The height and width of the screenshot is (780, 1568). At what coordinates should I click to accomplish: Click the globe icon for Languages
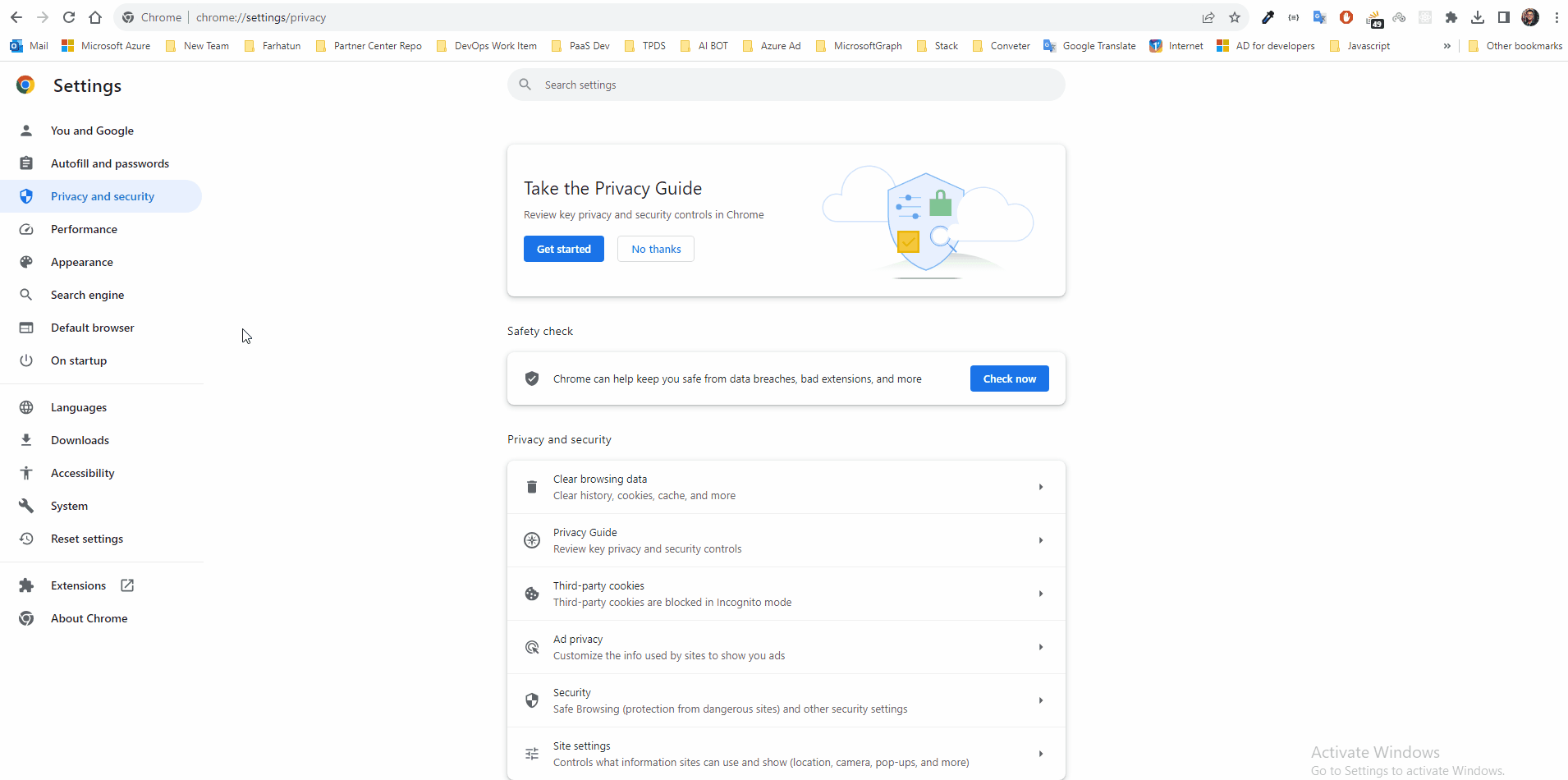click(x=26, y=407)
